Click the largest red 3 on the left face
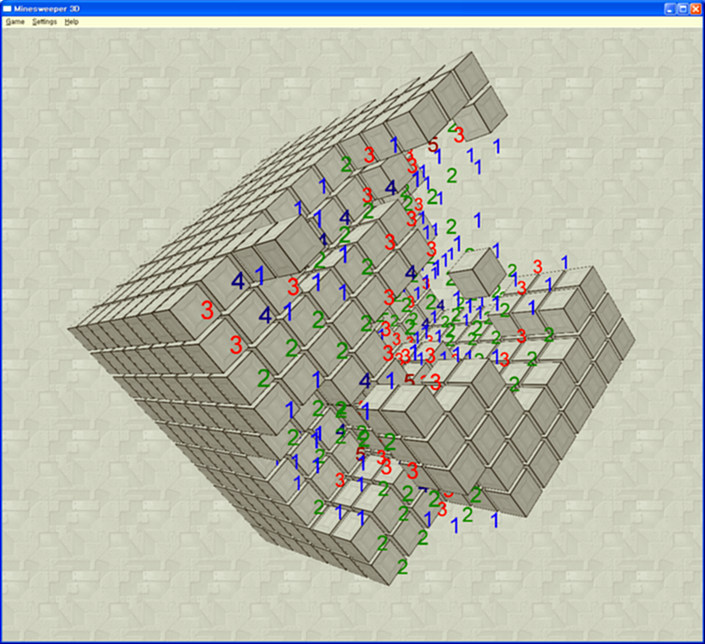705x644 pixels. [x=207, y=310]
